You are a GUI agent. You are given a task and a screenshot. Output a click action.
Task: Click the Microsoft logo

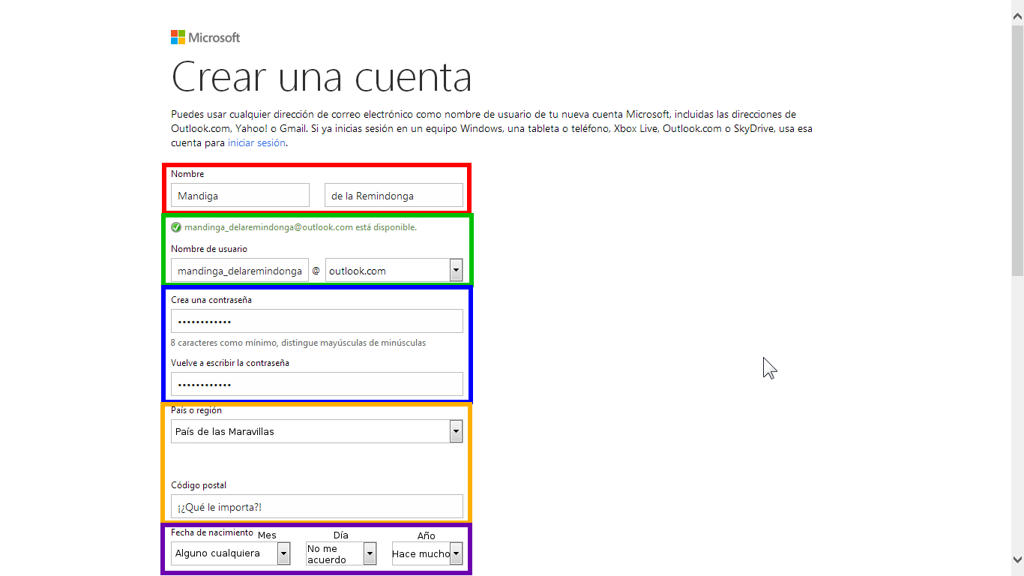[205, 37]
